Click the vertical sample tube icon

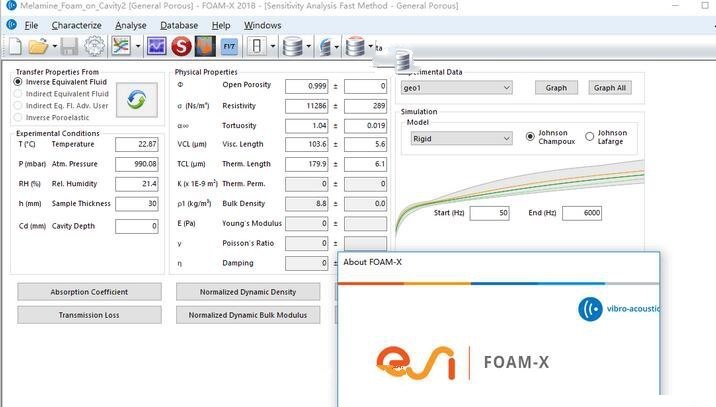pyautogui.click(x=257, y=47)
